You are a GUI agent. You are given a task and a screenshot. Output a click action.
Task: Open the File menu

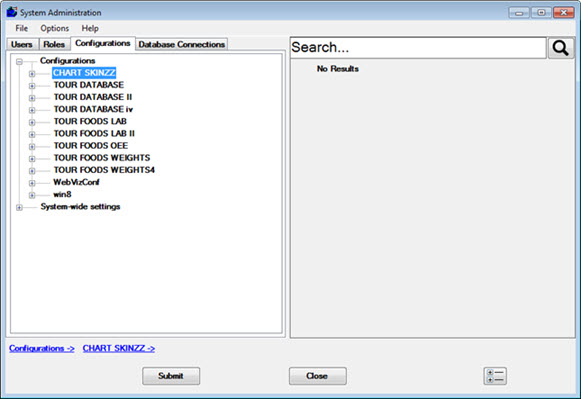21,29
